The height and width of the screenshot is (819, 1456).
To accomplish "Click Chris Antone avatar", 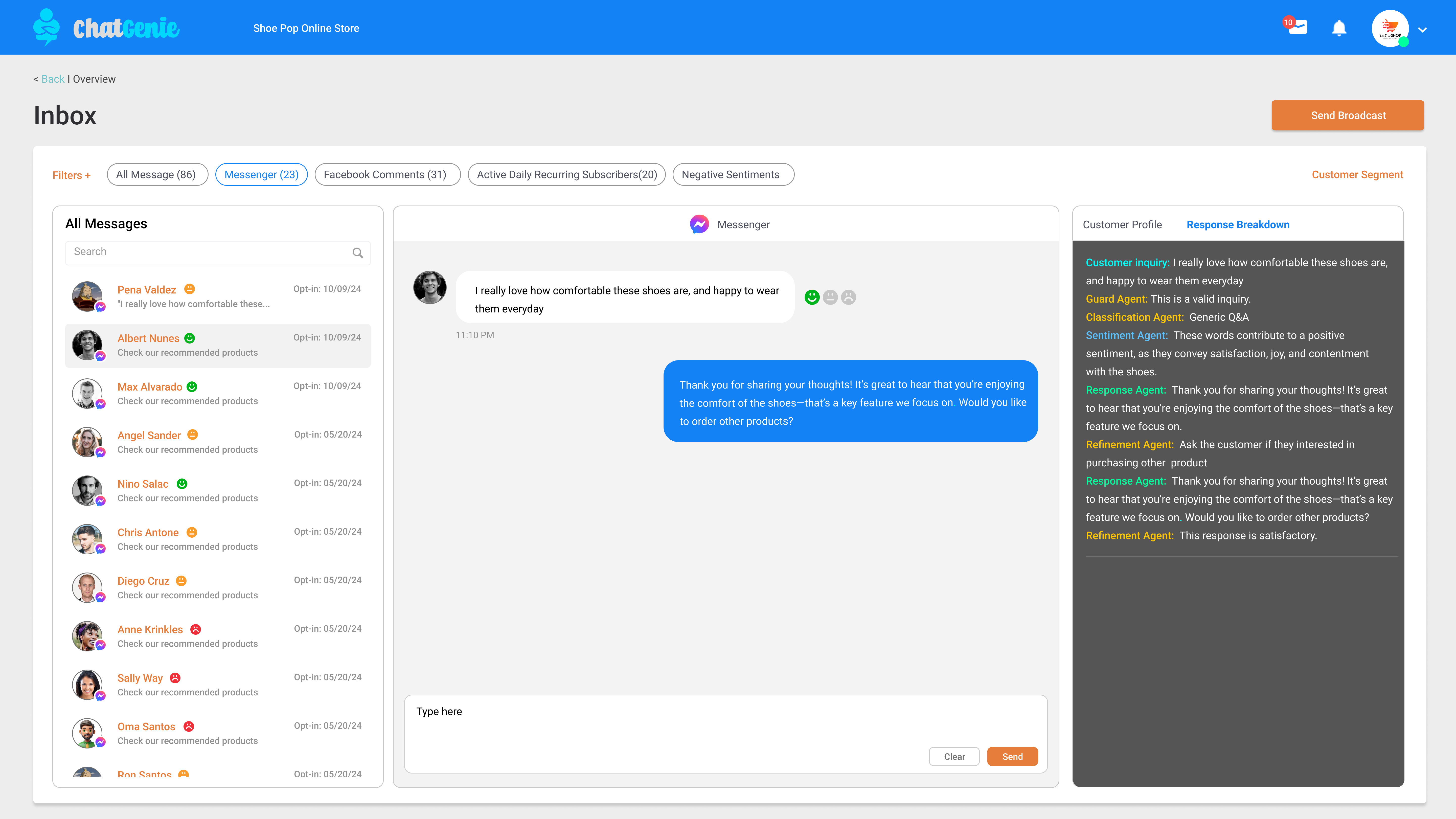I will [87, 539].
